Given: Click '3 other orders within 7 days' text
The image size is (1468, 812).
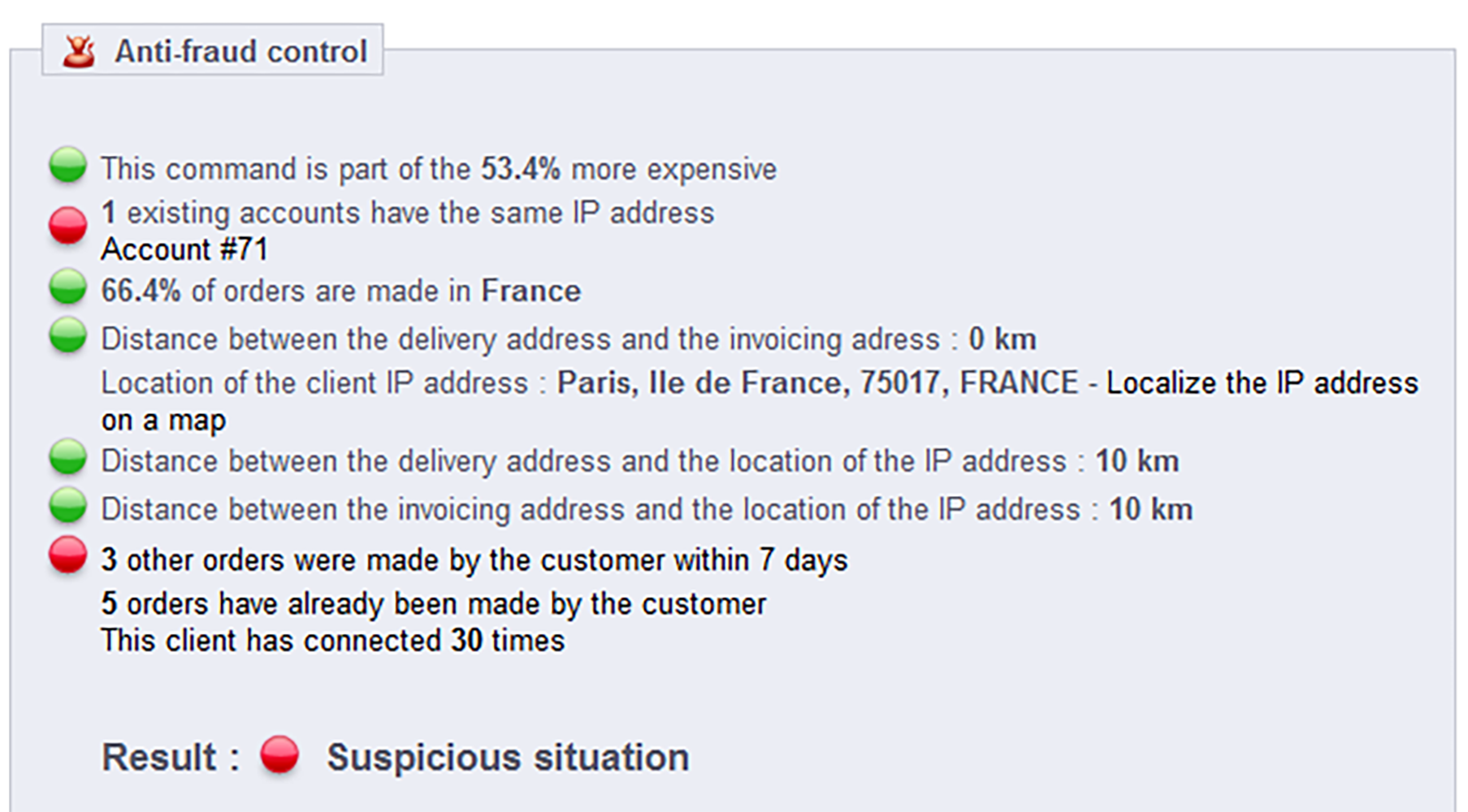Looking at the screenshot, I should click(474, 559).
